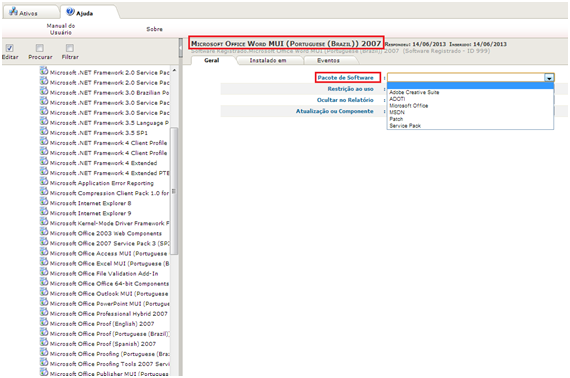Click icon of .NET Framework 3.5 Language row
This screenshot has height=378, width=570.
point(44,122)
